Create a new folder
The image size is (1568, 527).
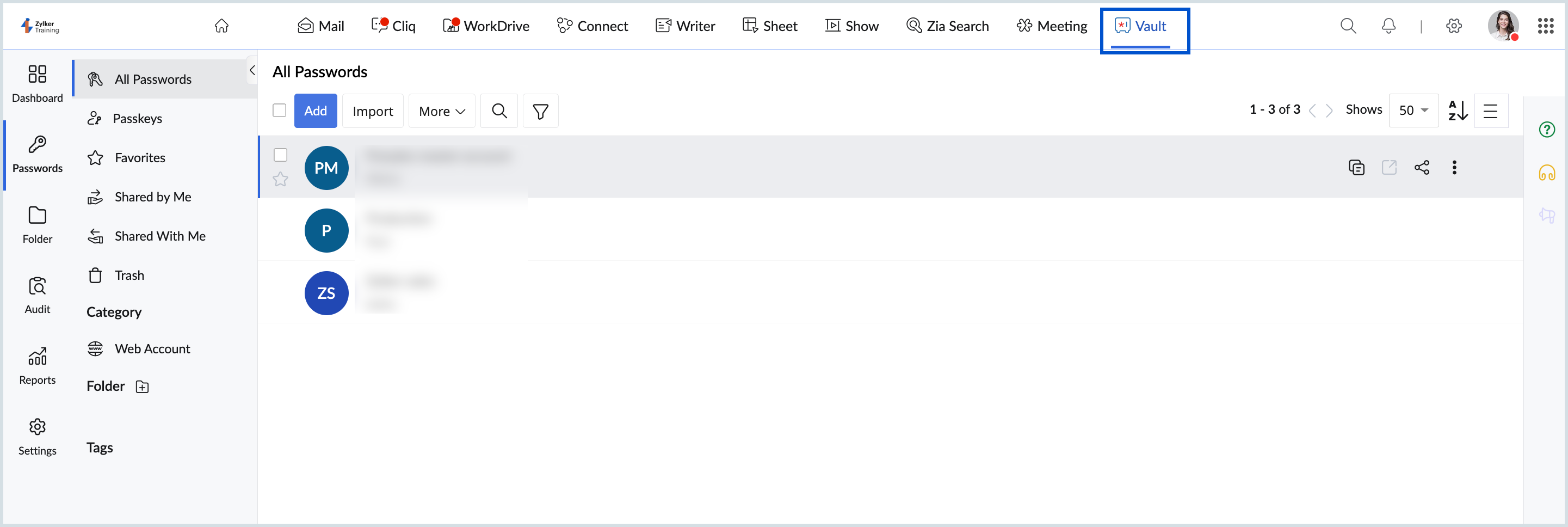pyautogui.click(x=142, y=386)
